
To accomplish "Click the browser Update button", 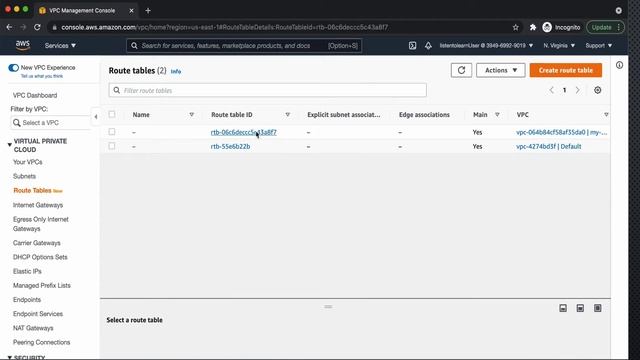I will [x=605, y=27].
